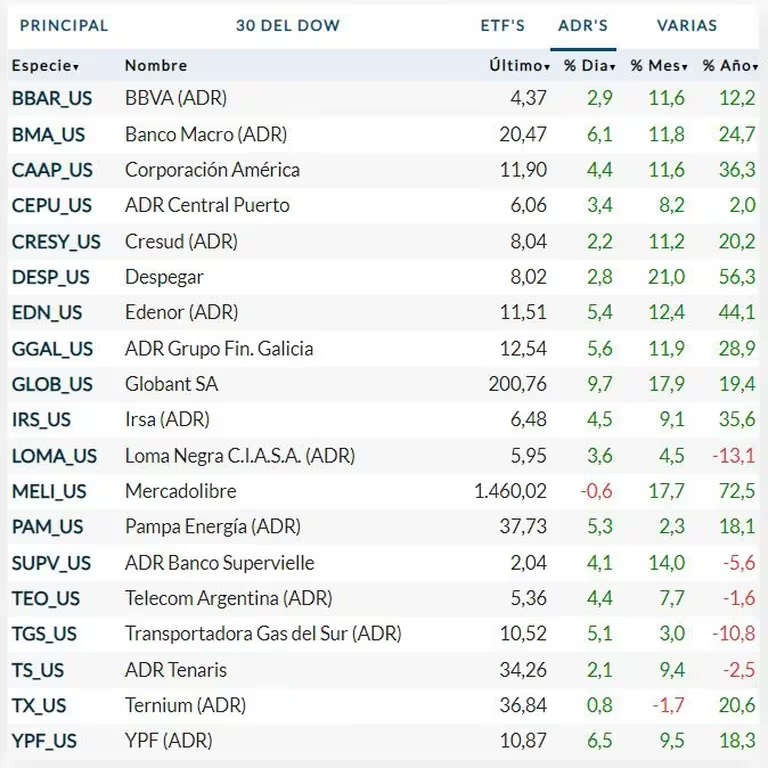
Task: Switch to the PRINCIPAL tab
Action: pyautogui.click(x=64, y=26)
